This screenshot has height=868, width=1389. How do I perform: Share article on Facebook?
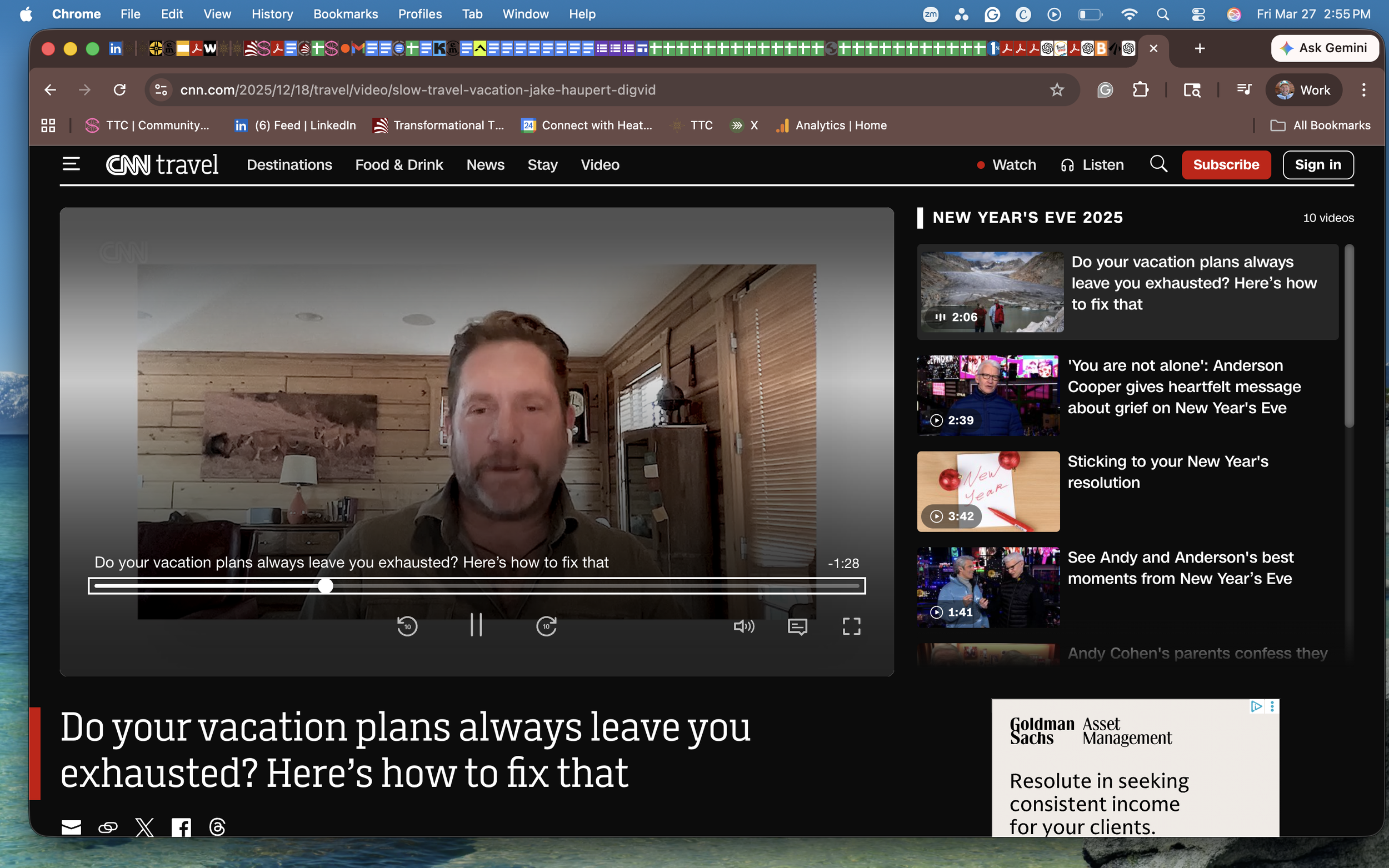[x=182, y=827]
